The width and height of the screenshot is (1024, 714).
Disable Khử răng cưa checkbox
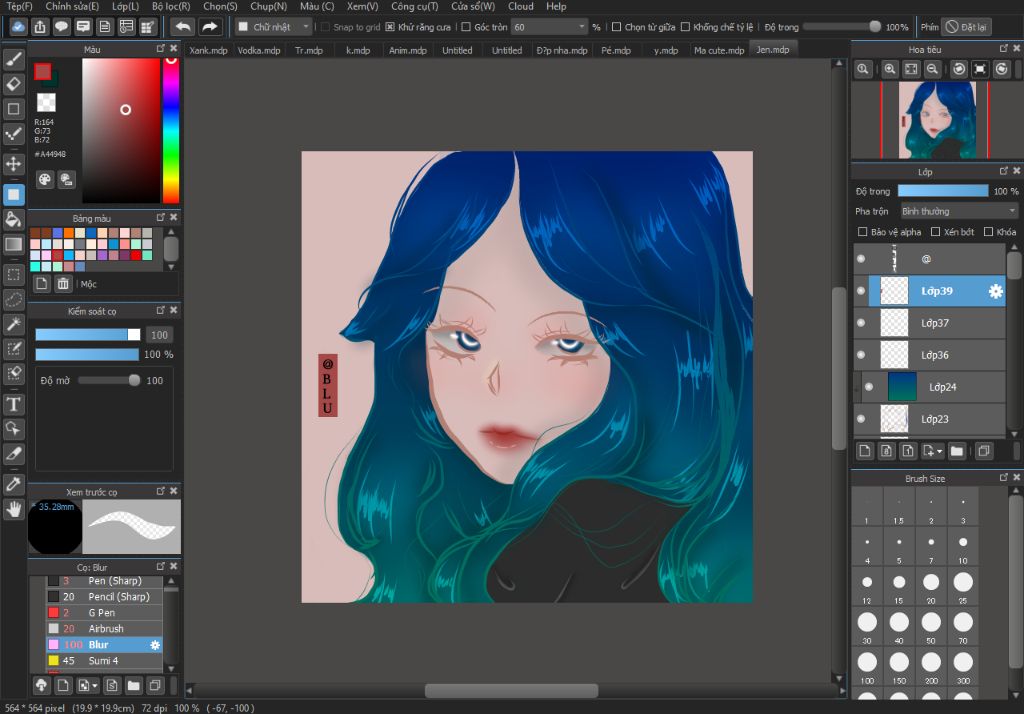(390, 27)
